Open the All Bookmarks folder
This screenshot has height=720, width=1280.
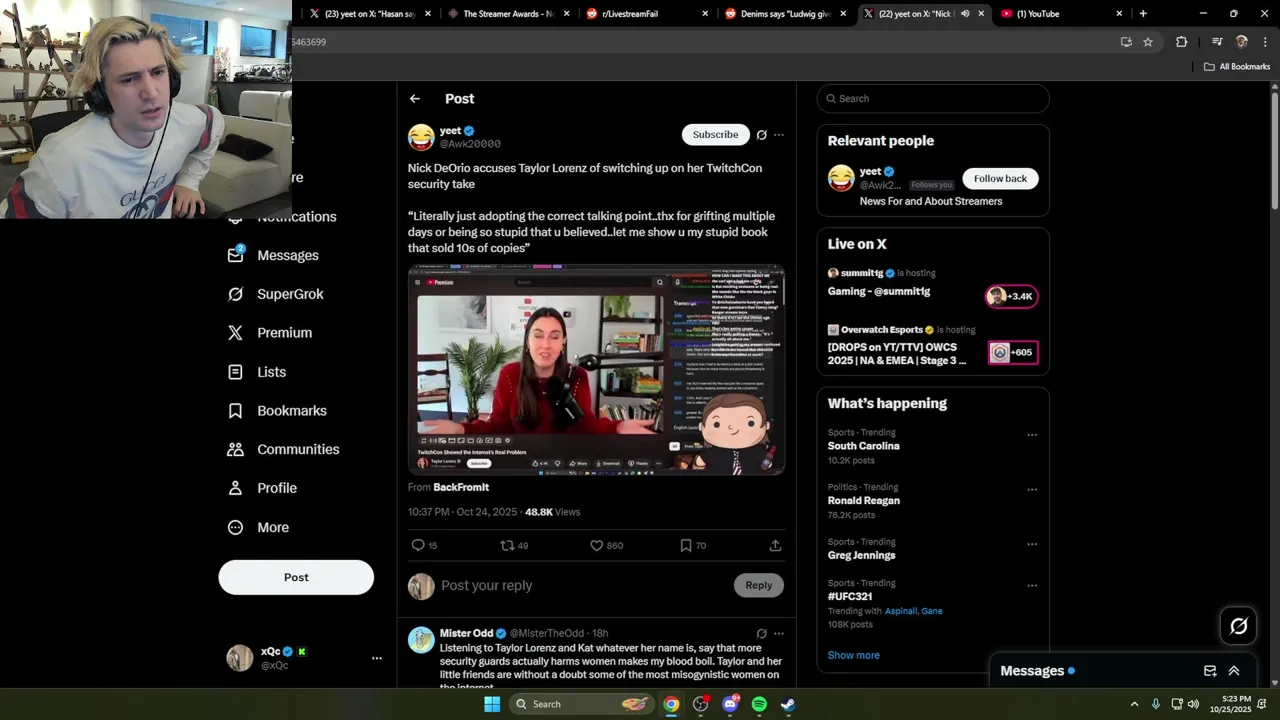(1237, 67)
